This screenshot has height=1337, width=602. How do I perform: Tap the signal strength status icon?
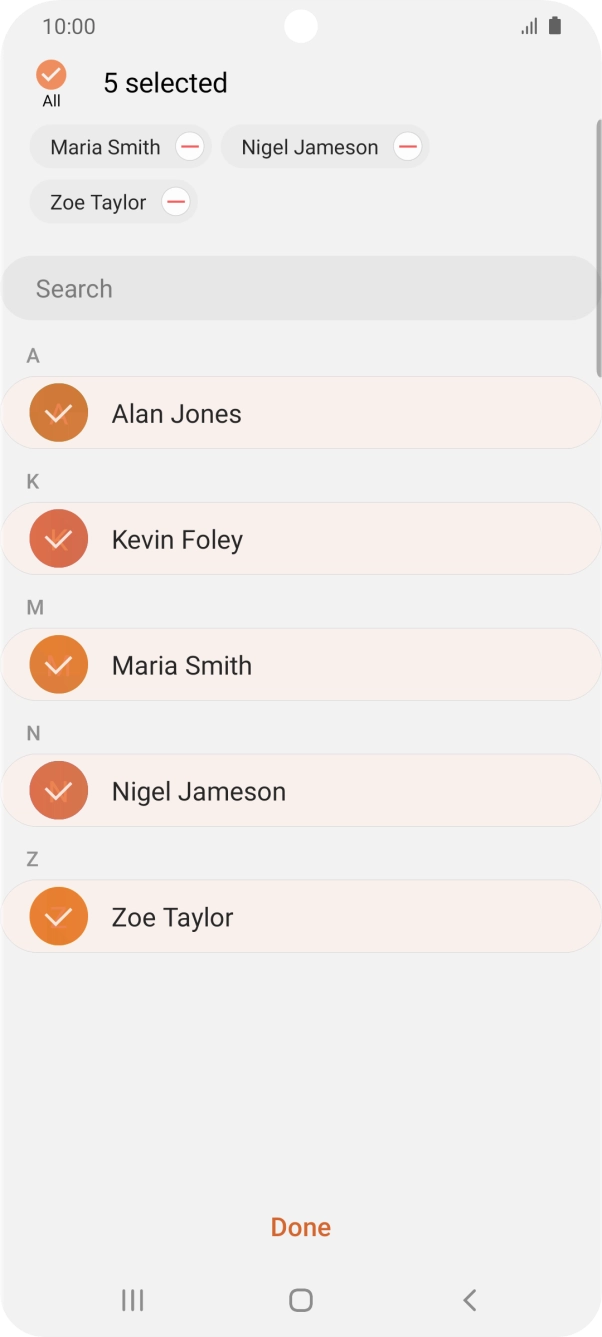coord(529,27)
